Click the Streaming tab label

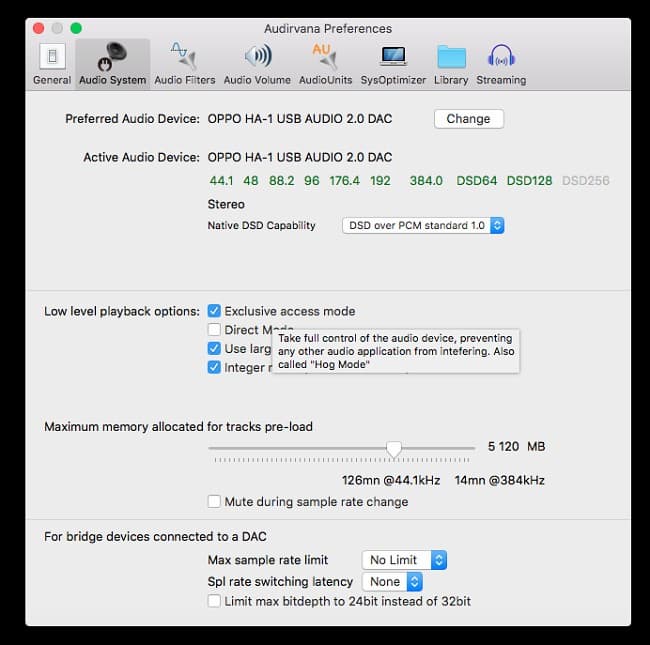501,80
